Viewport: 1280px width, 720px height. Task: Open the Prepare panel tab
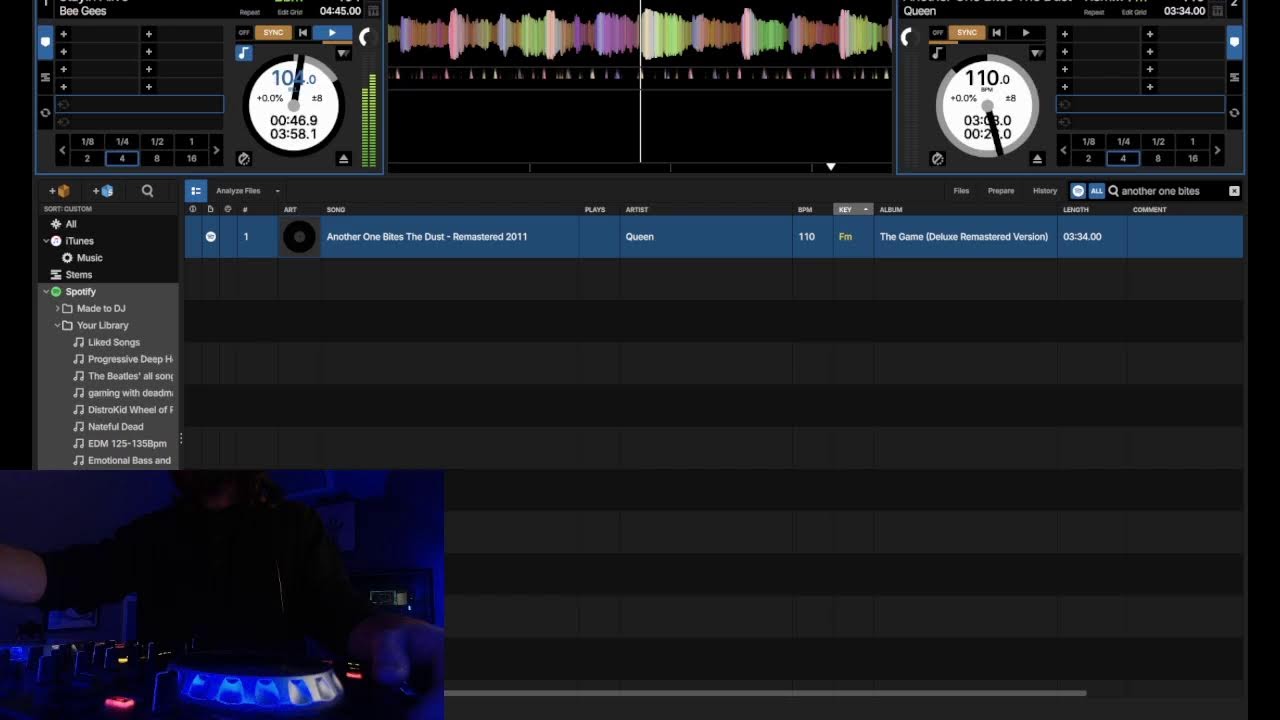coord(1001,191)
